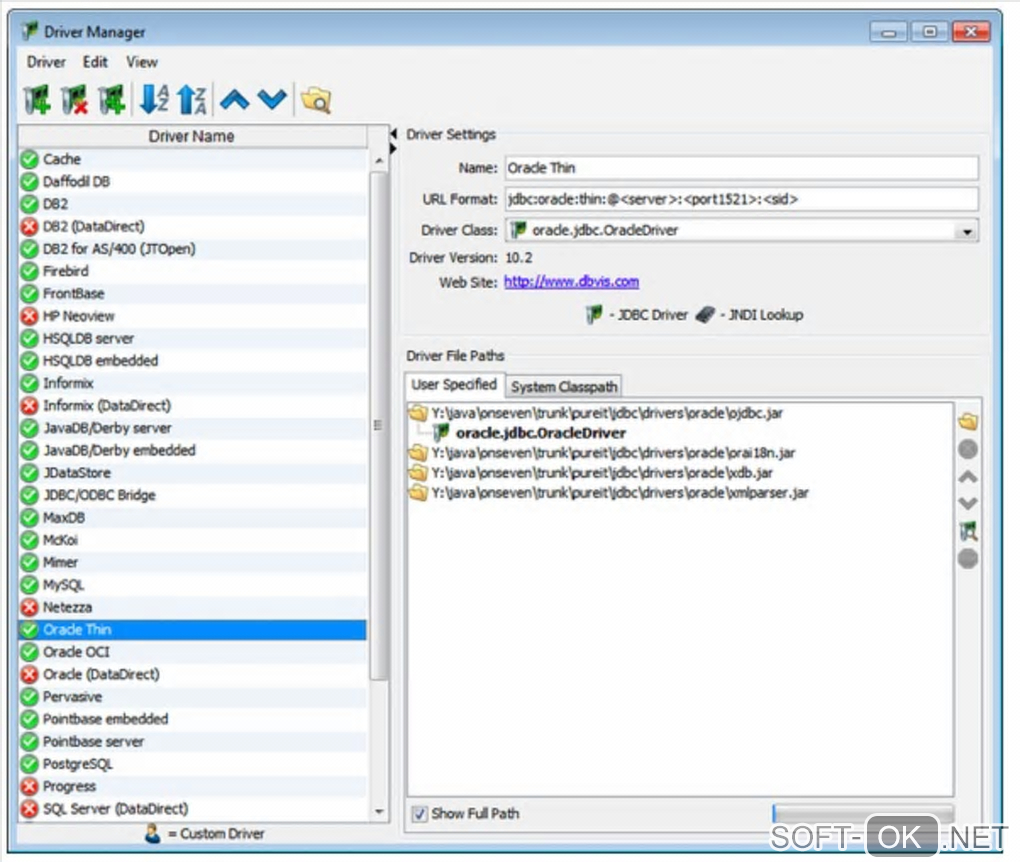
Task: Click the progress bar next to Show Full Path
Action: [x=863, y=813]
